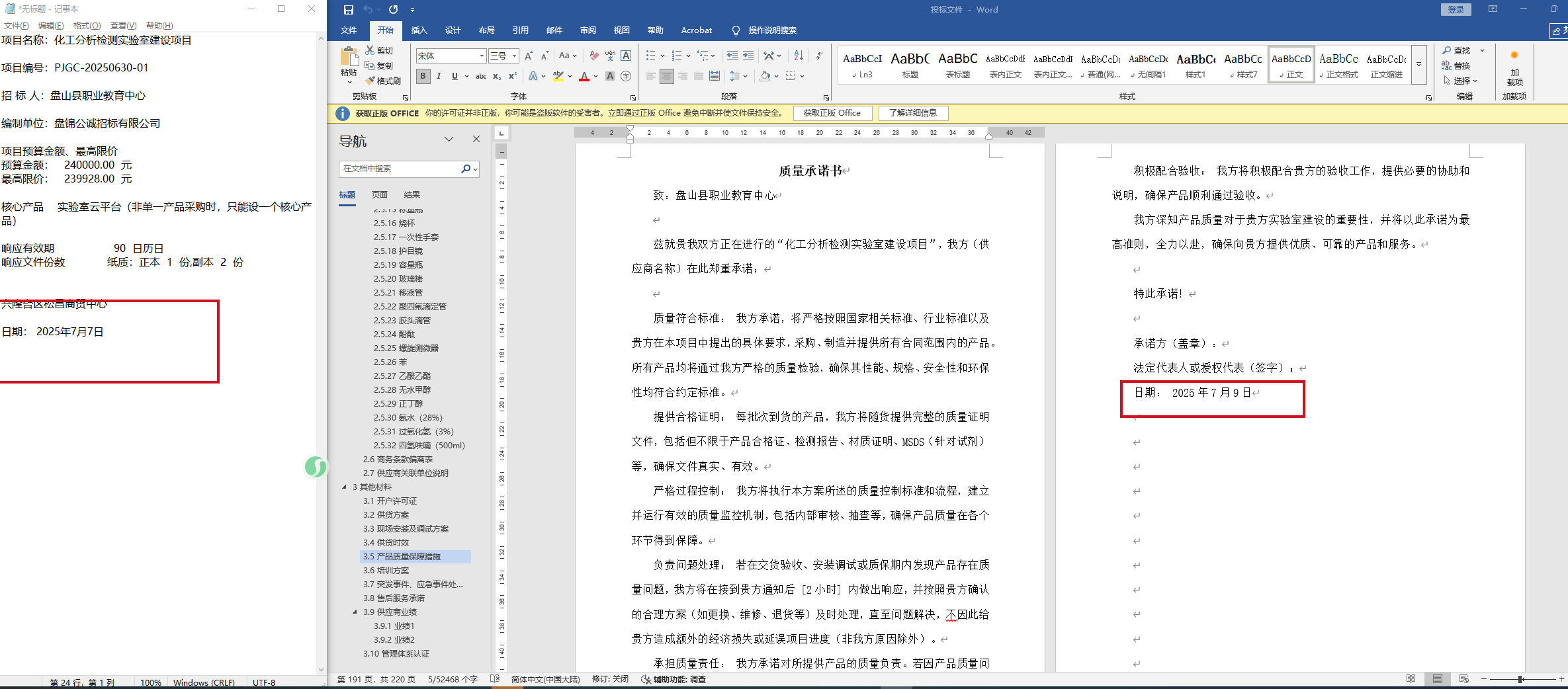Click the 了解详细信息 button
Image resolution: width=1568 pixels, height=689 pixels.
[913, 113]
